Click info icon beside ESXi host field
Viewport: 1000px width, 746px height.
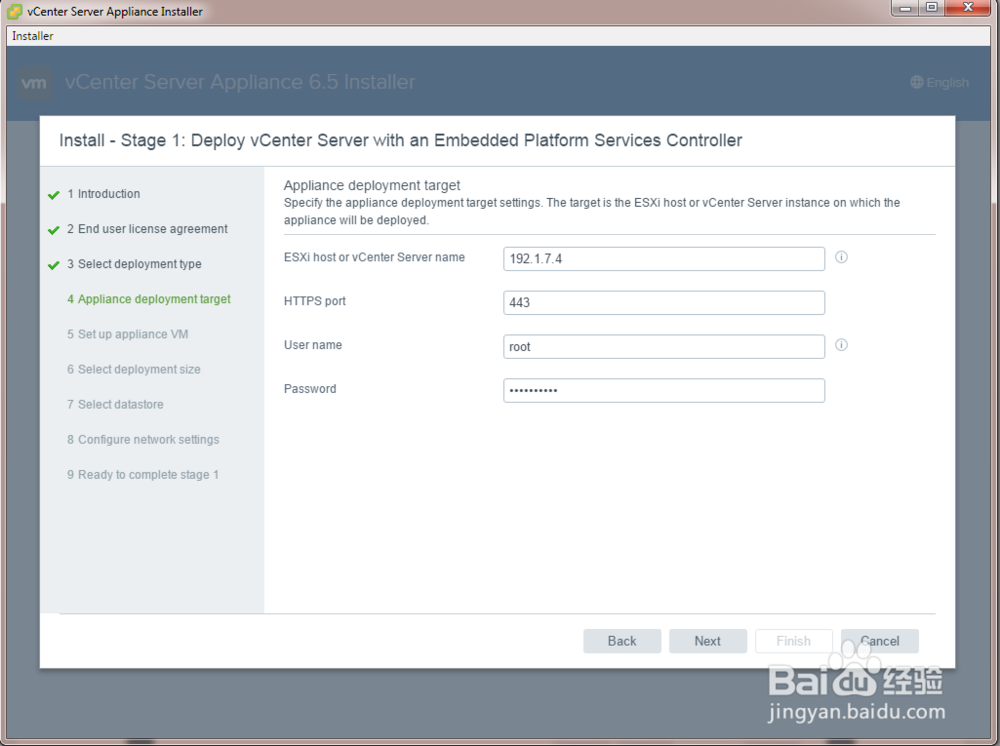(x=841, y=257)
